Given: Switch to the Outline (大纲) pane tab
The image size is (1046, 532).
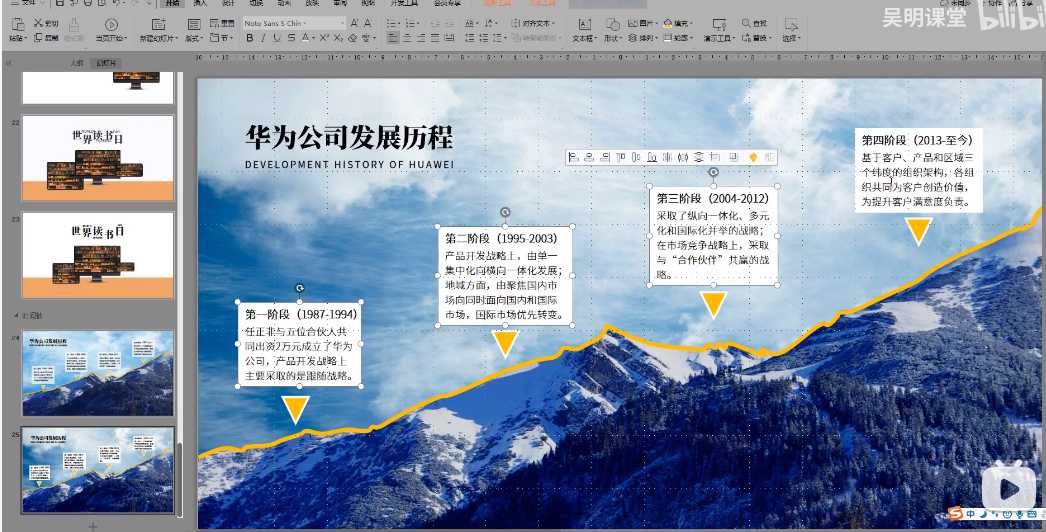Looking at the screenshot, I should [x=76, y=63].
